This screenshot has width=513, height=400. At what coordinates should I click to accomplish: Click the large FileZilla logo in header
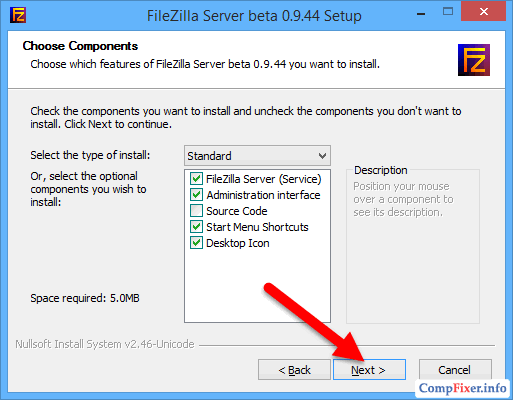coord(474,60)
